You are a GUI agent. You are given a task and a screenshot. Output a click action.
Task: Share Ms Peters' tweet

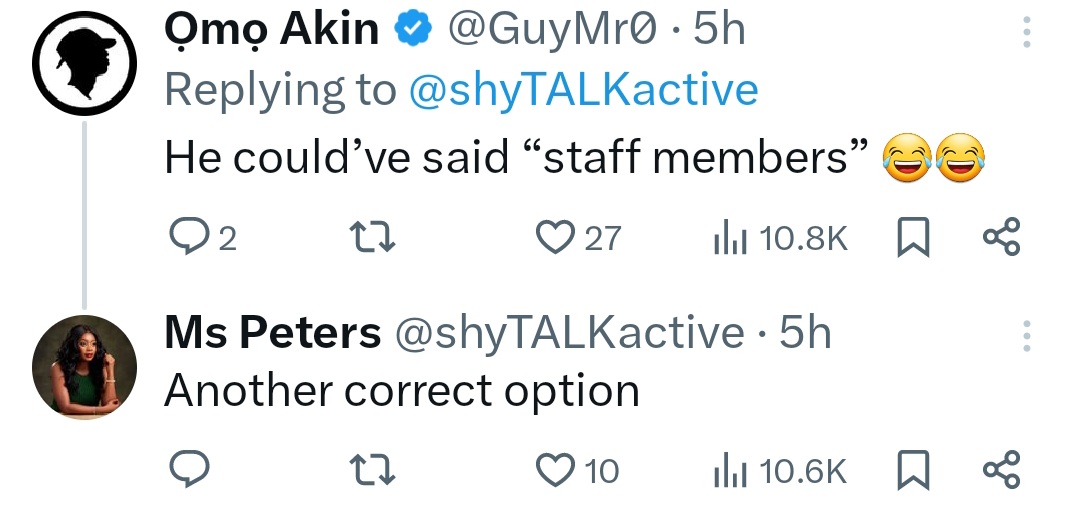click(1000, 469)
